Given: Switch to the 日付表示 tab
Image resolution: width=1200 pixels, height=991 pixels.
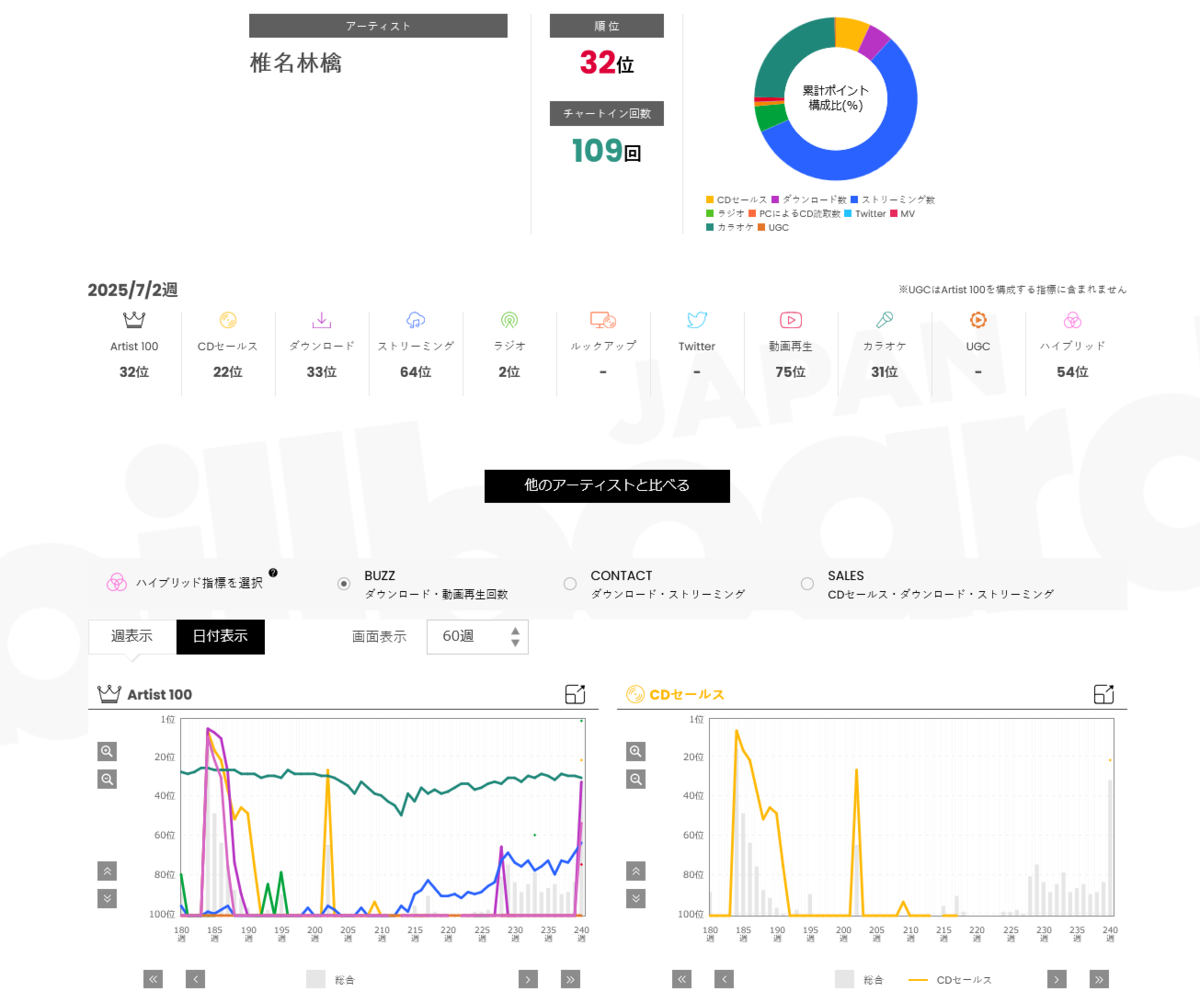Looking at the screenshot, I should pos(221,636).
